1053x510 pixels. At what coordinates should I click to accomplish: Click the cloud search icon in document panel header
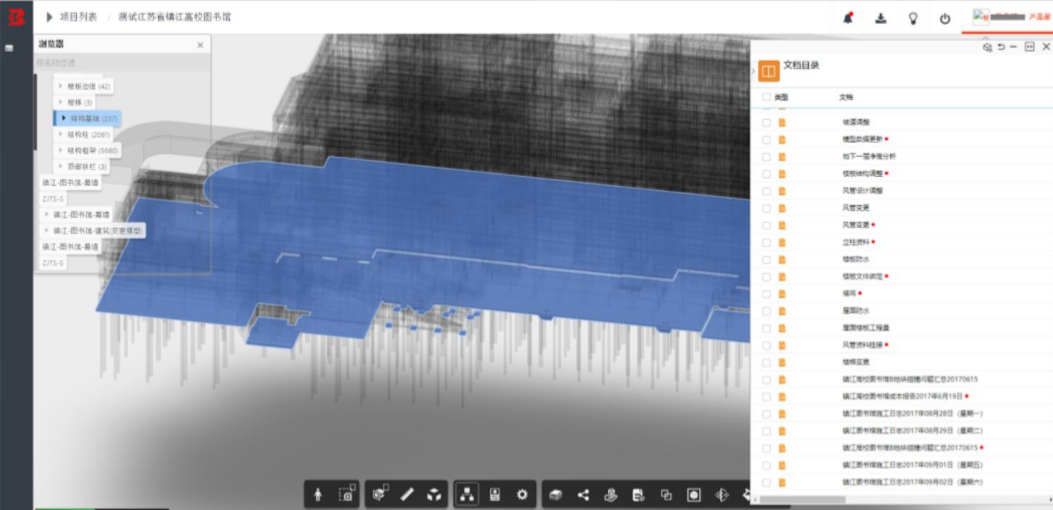coord(987,47)
